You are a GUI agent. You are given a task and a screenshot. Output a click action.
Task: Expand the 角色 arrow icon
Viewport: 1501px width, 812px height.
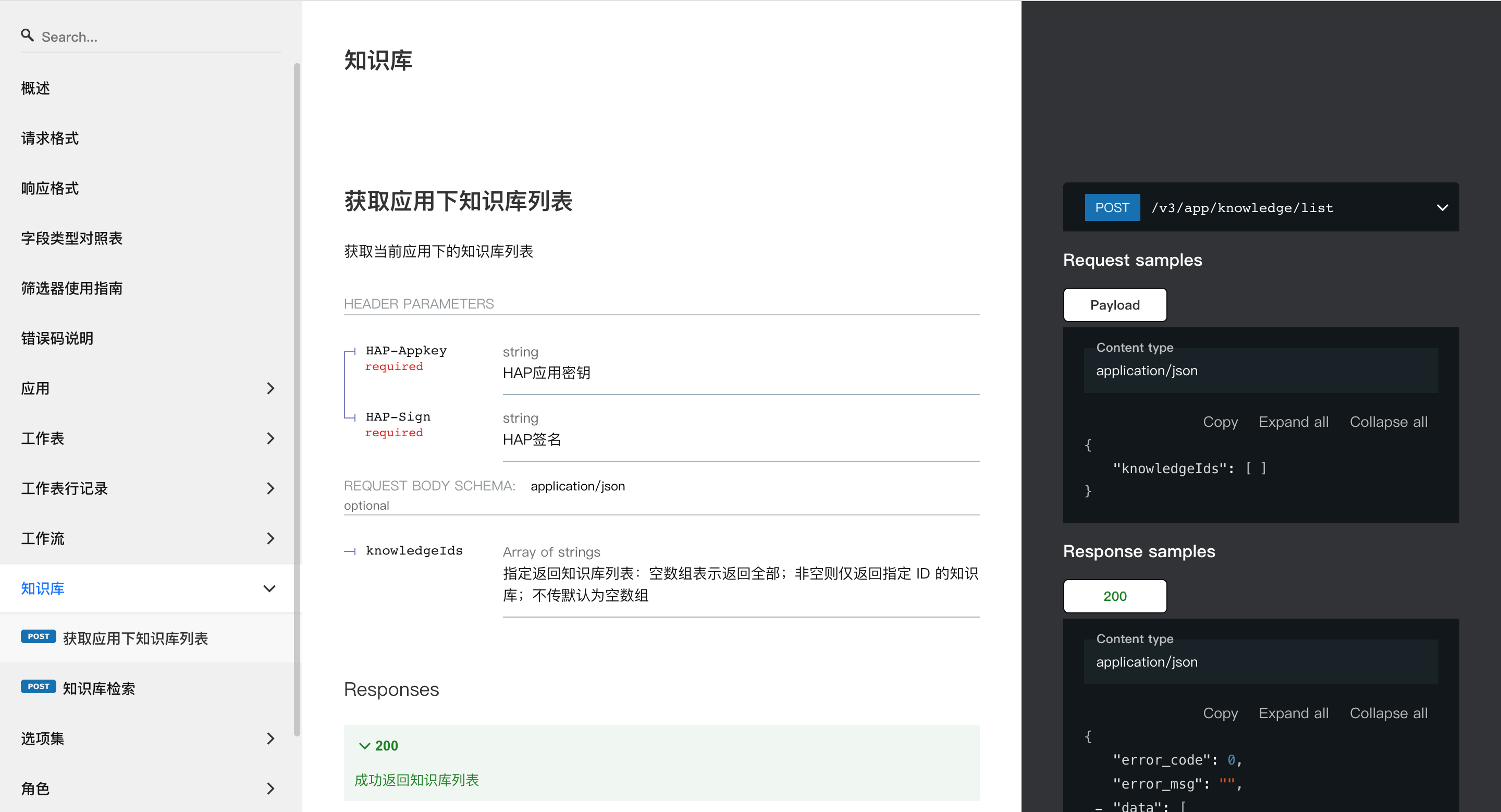point(270,789)
